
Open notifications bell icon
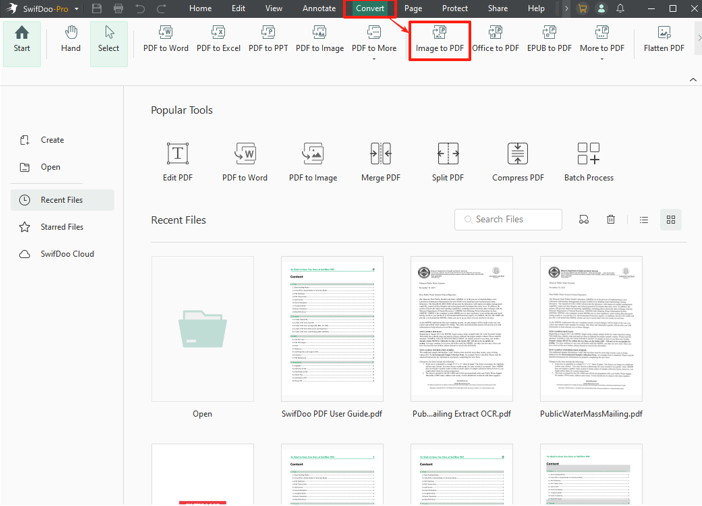pos(620,9)
